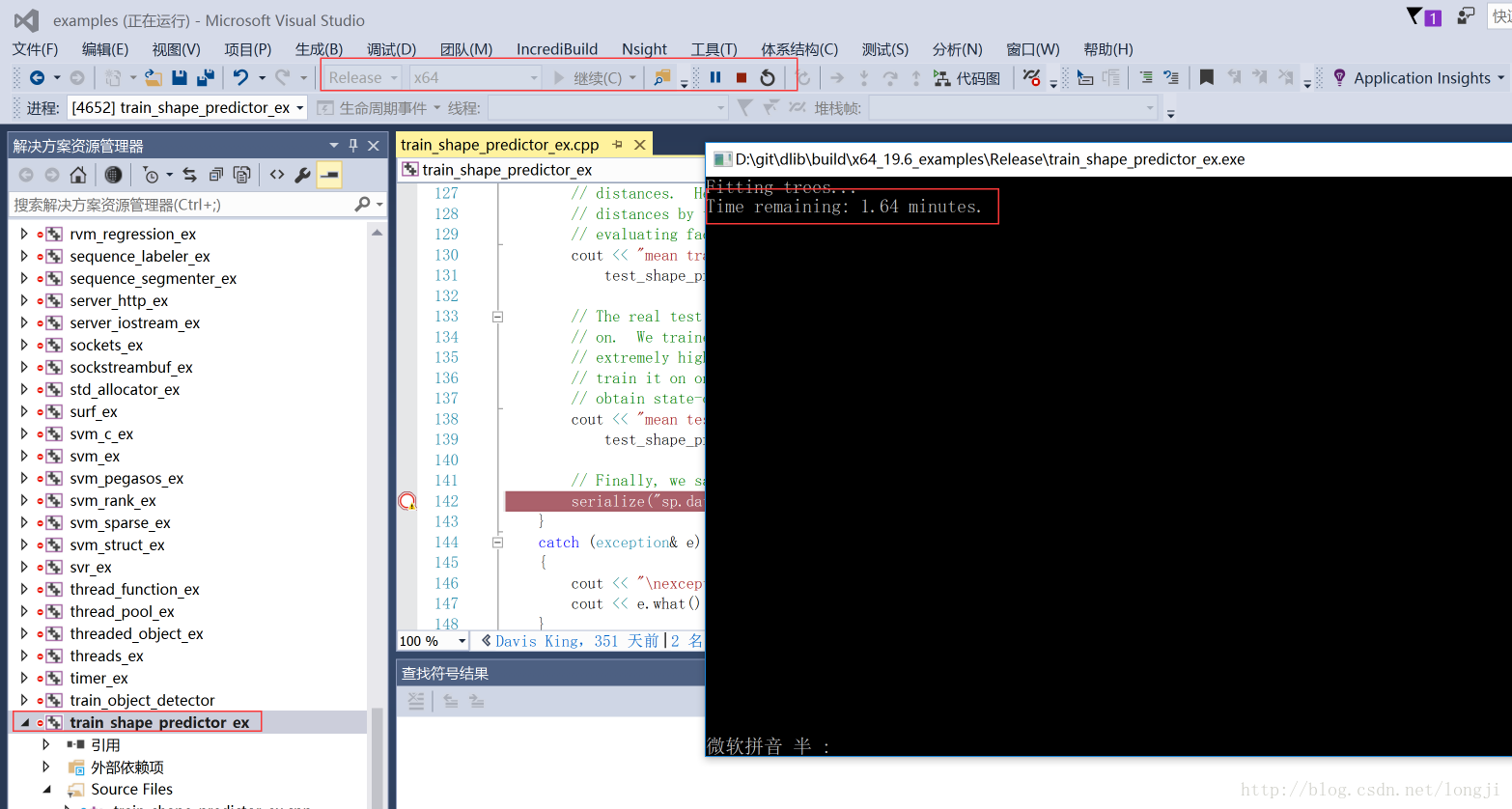The image size is (1512, 809).
Task: Collapse the comment block at line 133
Action: pos(498,317)
